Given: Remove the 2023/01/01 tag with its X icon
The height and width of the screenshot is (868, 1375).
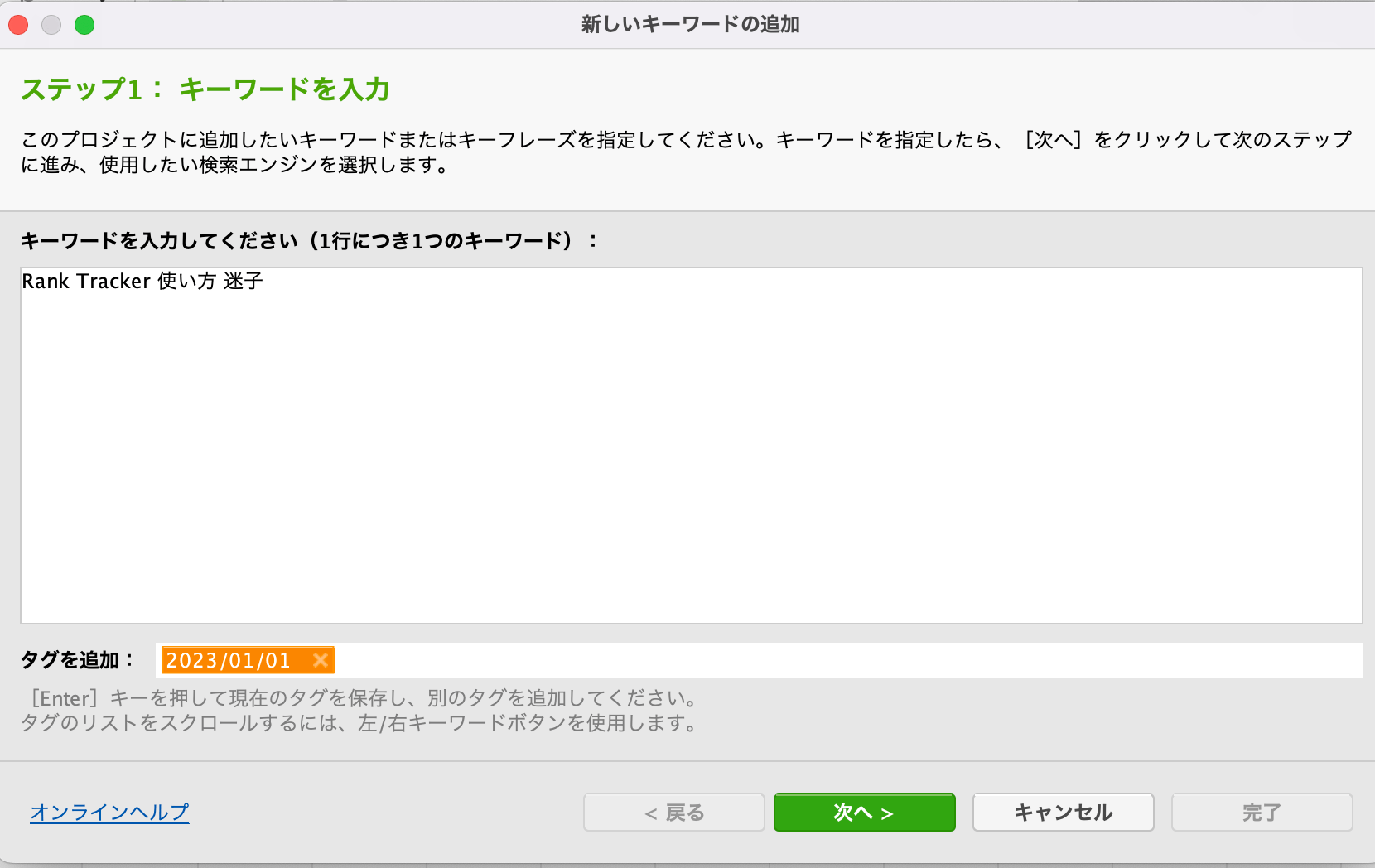Looking at the screenshot, I should pos(321,660).
